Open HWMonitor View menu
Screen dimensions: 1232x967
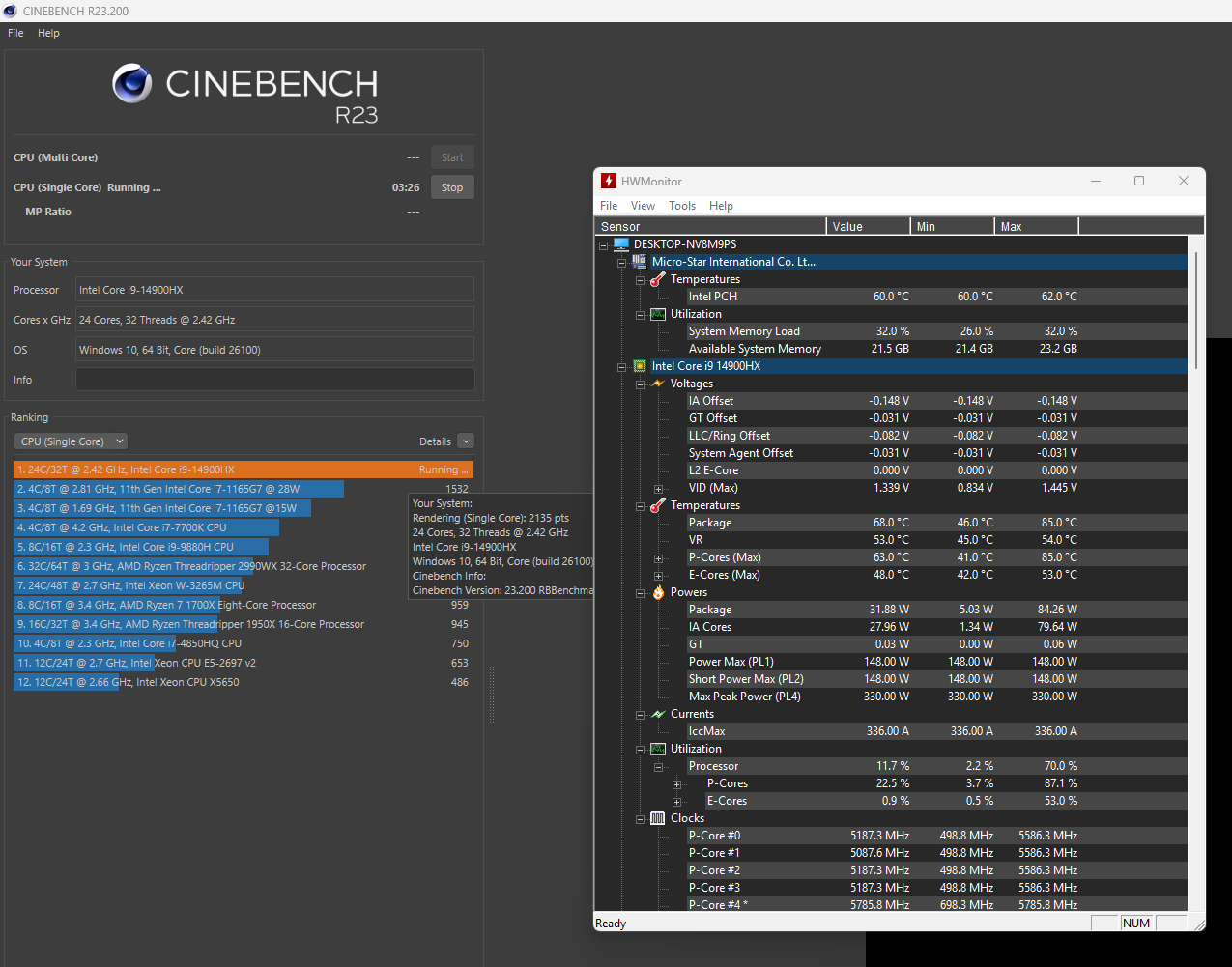click(x=643, y=206)
